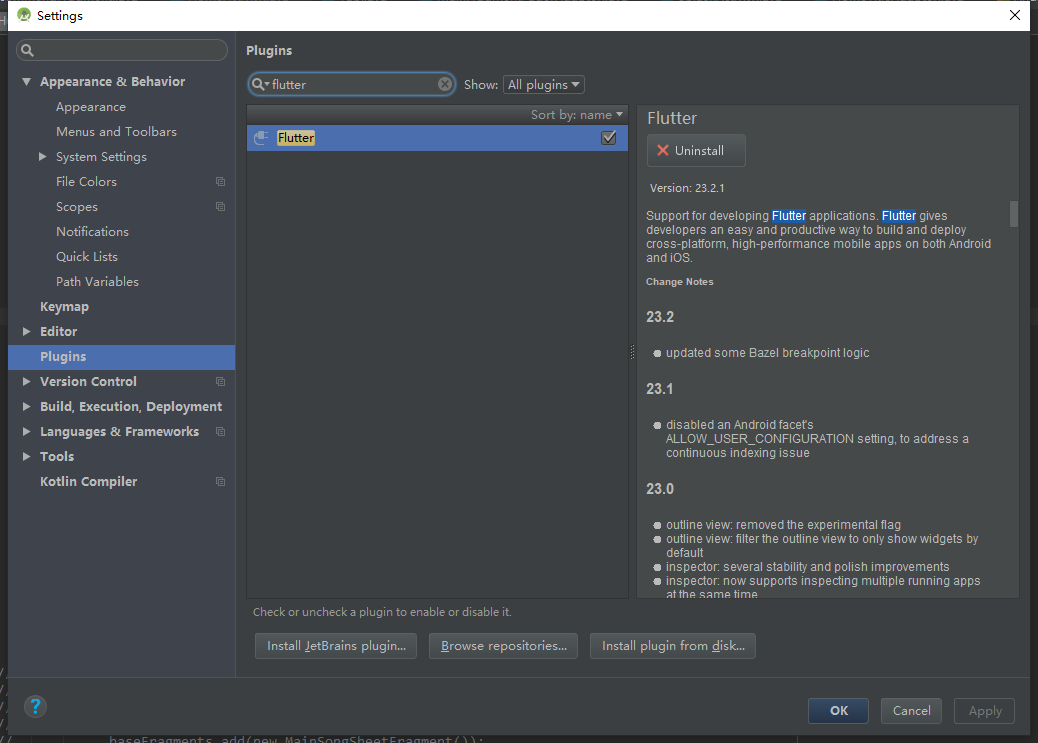Open the Show All plugins dropdown

point(543,85)
